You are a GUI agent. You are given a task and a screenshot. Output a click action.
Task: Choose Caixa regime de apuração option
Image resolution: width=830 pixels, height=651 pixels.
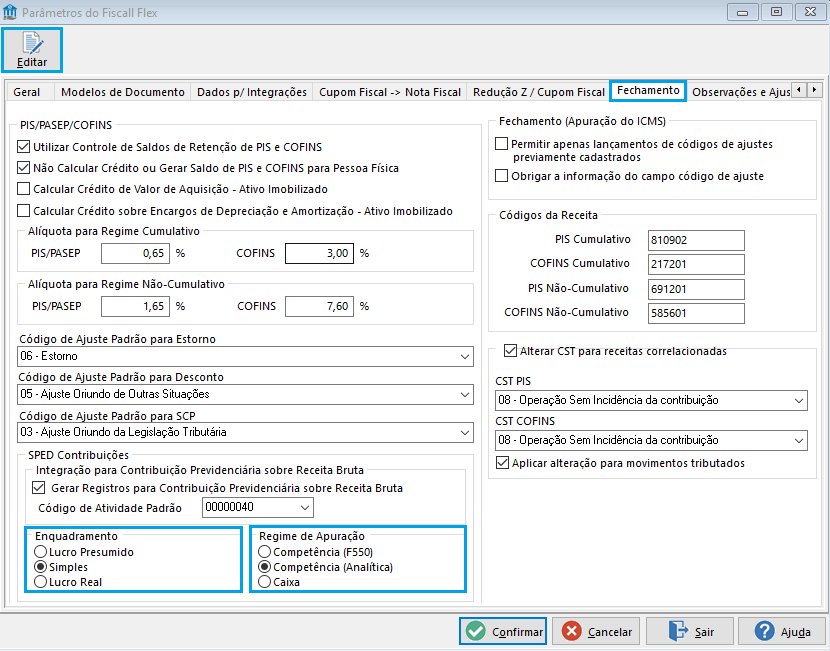click(265, 582)
